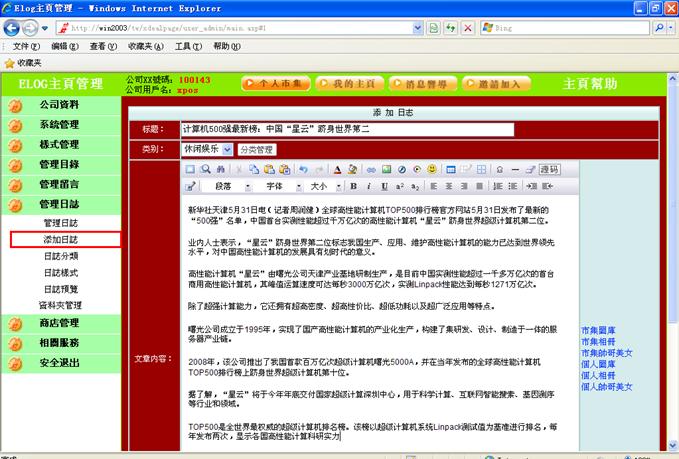
Task: Select 日誌分類 in the left sidebar
Action: 60,256
